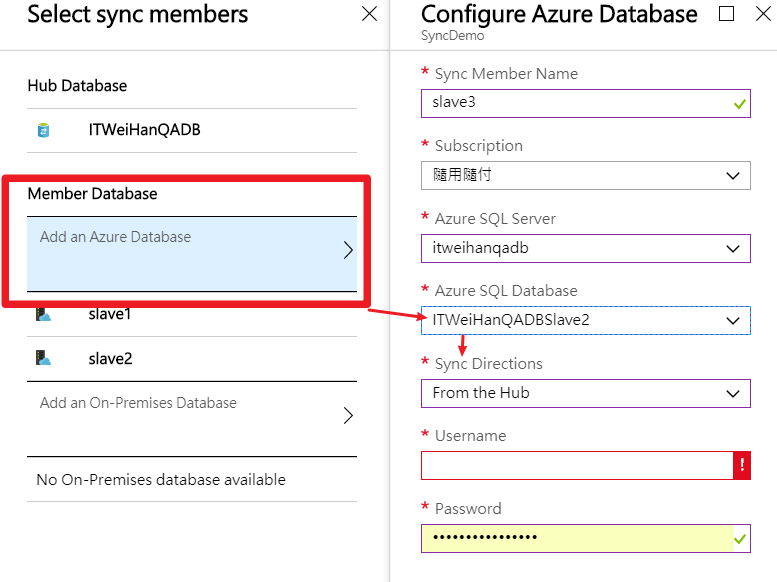This screenshot has width=777, height=582.
Task: Click the slave2 database icon
Action: pyautogui.click(x=44, y=357)
